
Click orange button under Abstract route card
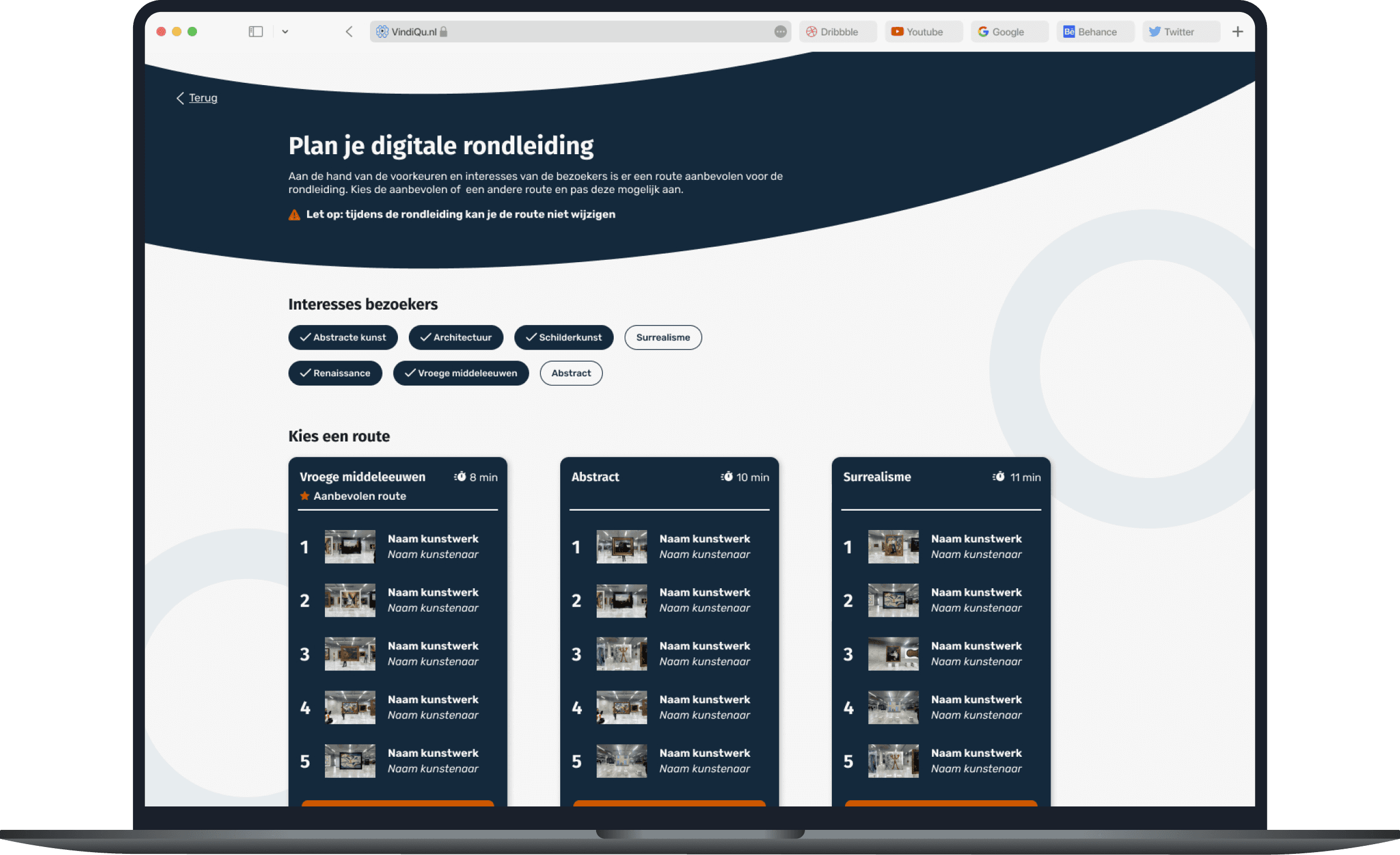pos(669,803)
